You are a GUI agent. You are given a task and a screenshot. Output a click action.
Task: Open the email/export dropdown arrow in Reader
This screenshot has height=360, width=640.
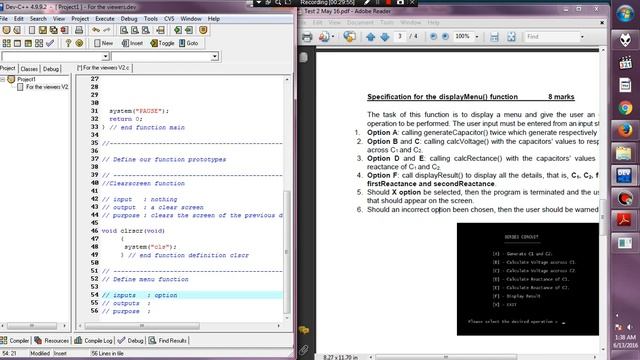[x=333, y=37]
